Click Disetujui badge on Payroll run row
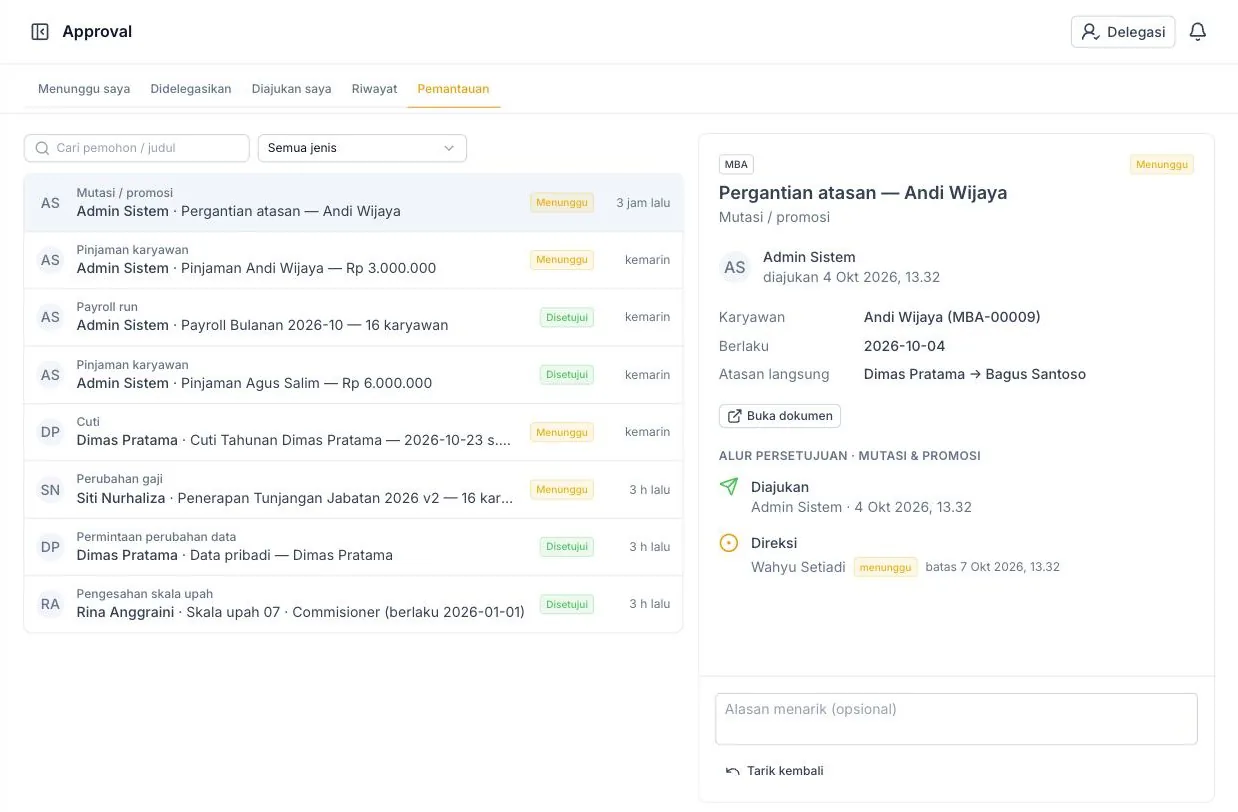 (x=567, y=317)
